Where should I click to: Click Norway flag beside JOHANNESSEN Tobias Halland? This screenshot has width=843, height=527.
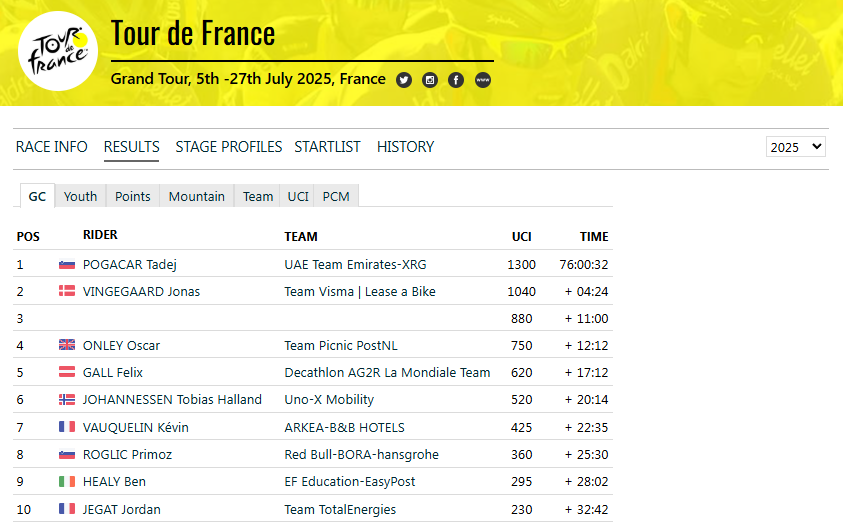click(x=67, y=400)
